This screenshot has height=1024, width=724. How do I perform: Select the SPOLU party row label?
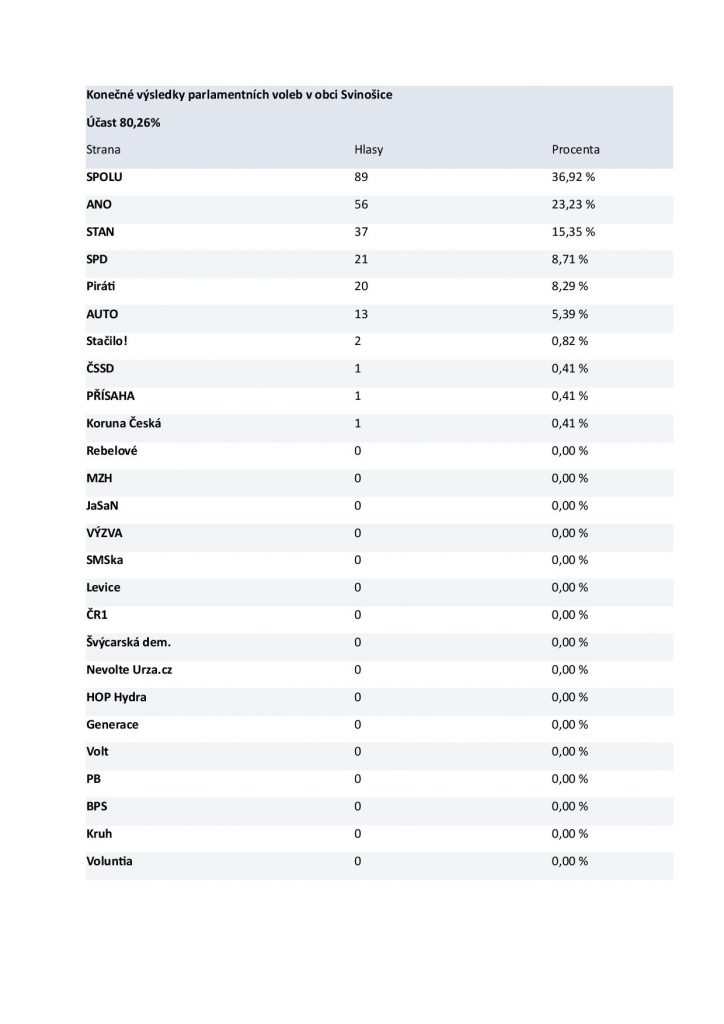[104, 177]
